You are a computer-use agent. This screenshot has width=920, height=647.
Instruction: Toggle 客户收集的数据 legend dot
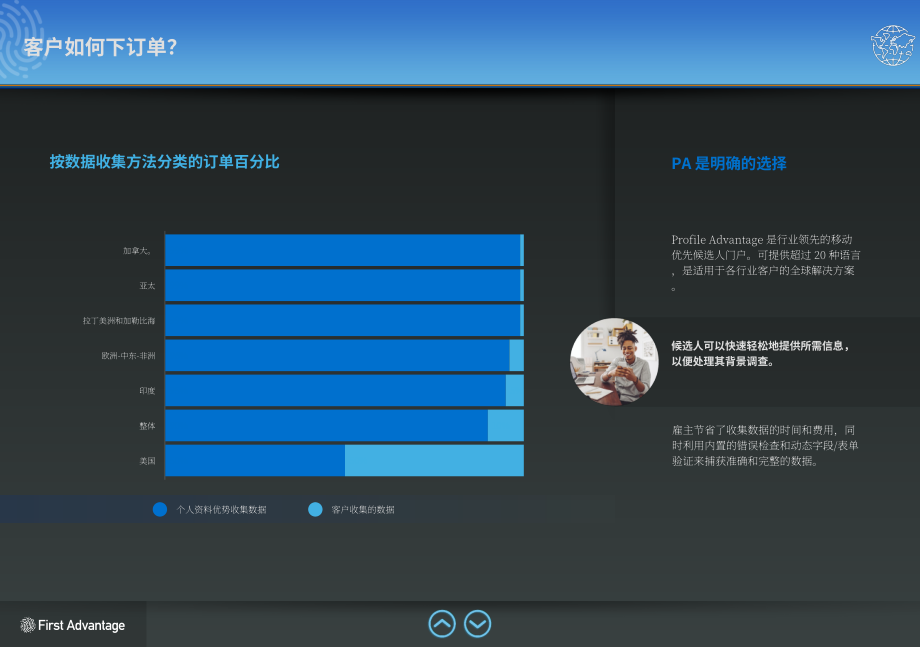coord(315,509)
